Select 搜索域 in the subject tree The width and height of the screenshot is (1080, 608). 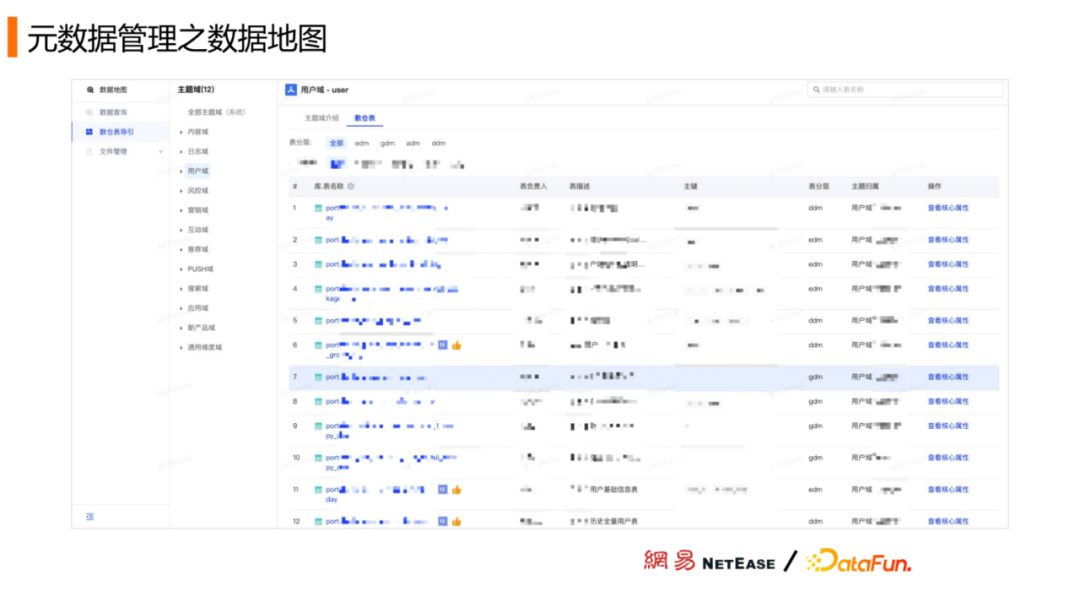(x=198, y=289)
